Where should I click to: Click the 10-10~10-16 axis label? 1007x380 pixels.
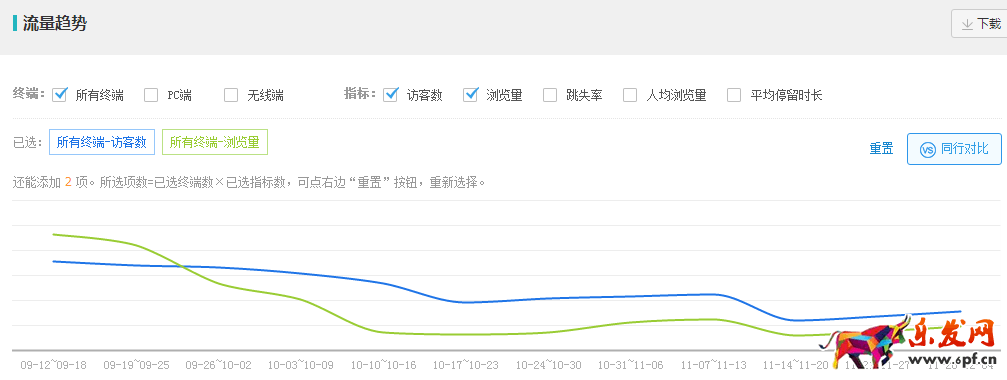[383, 365]
